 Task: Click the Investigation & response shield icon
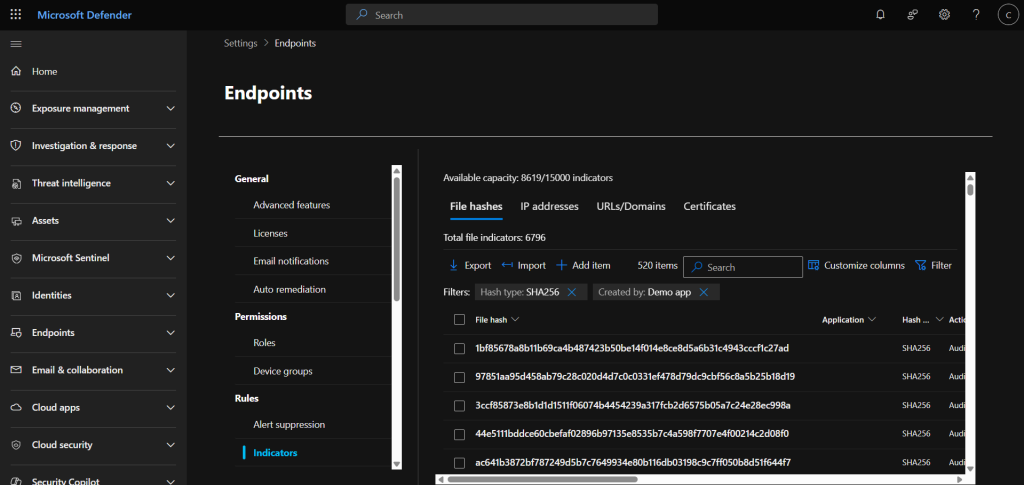pyautogui.click(x=17, y=146)
